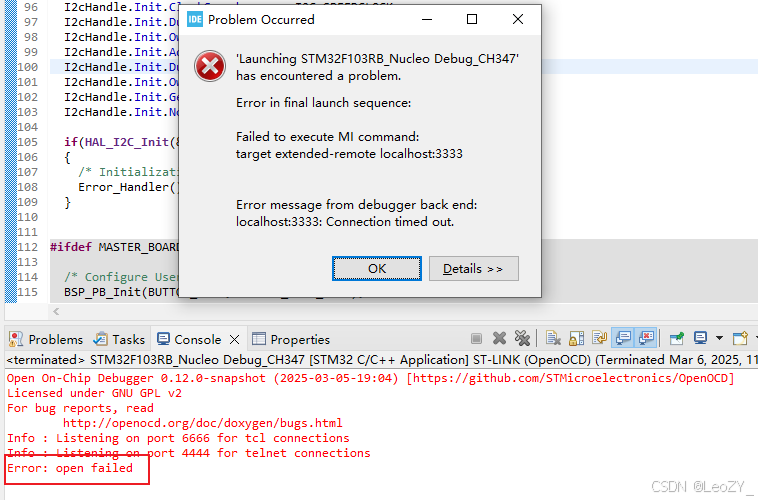Click the Properties tab icon
Image resolution: width=758 pixels, height=500 pixels.
coord(259,339)
